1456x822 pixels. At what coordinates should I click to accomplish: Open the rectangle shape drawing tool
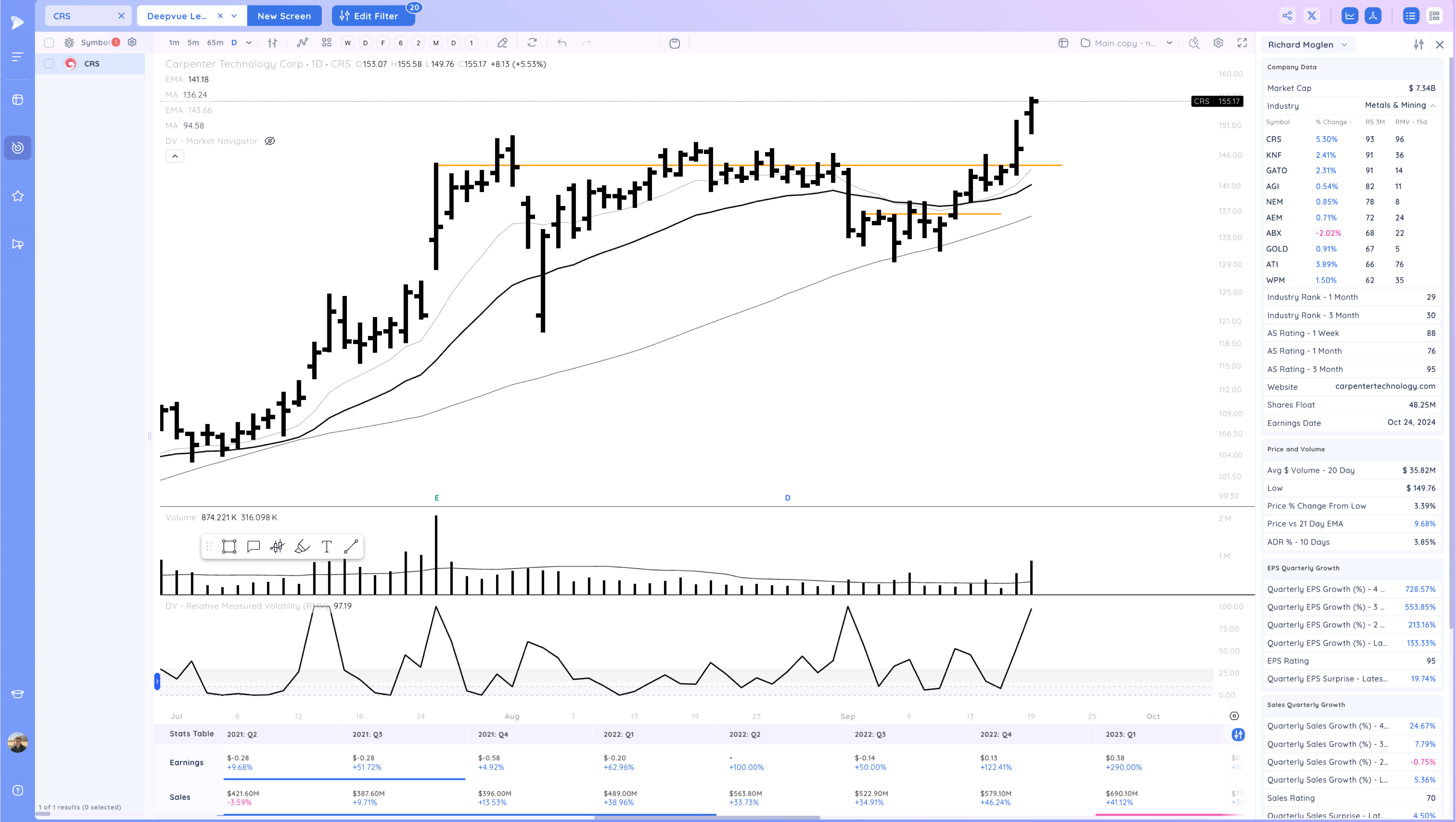(x=229, y=546)
